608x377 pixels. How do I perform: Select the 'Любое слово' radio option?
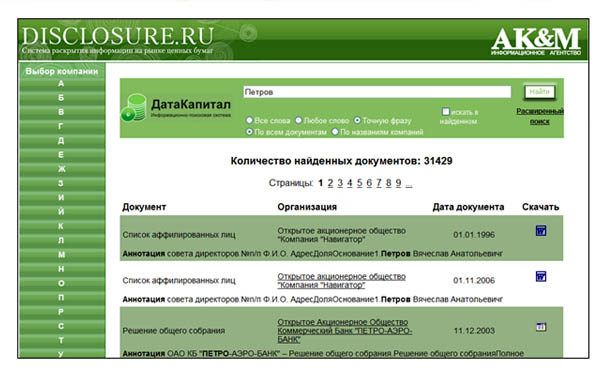[x=299, y=121]
